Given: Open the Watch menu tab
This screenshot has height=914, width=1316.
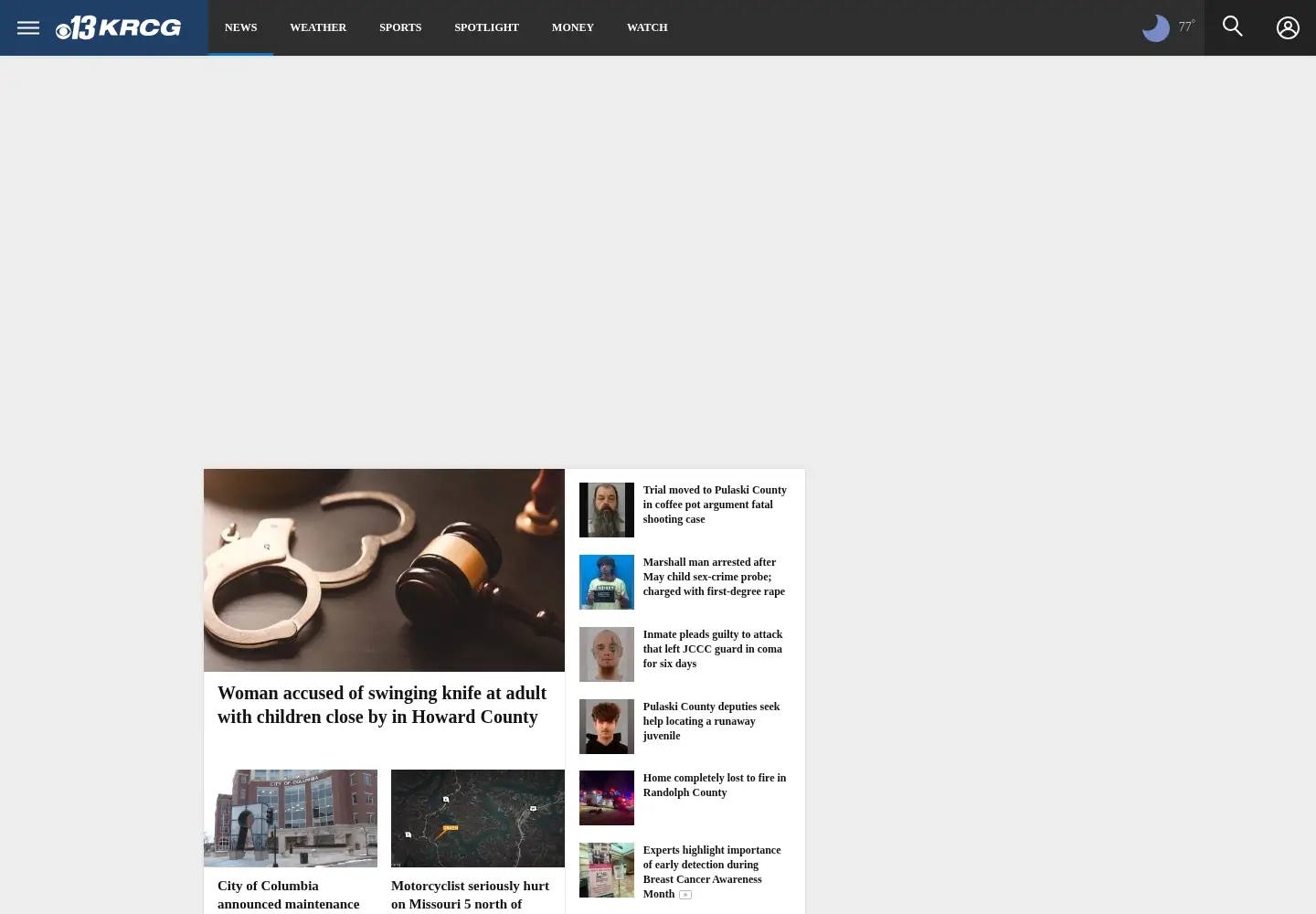Looking at the screenshot, I should pyautogui.click(x=647, y=27).
